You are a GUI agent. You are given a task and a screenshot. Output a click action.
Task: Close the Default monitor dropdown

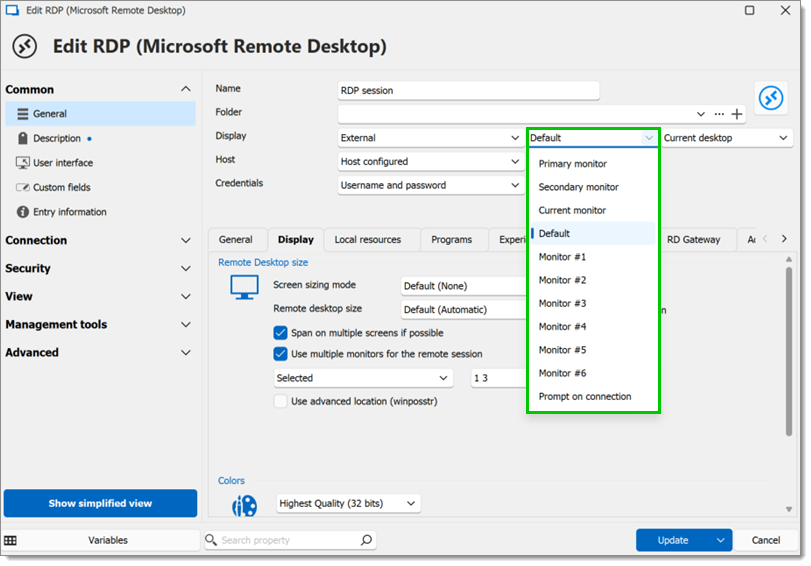(649, 138)
